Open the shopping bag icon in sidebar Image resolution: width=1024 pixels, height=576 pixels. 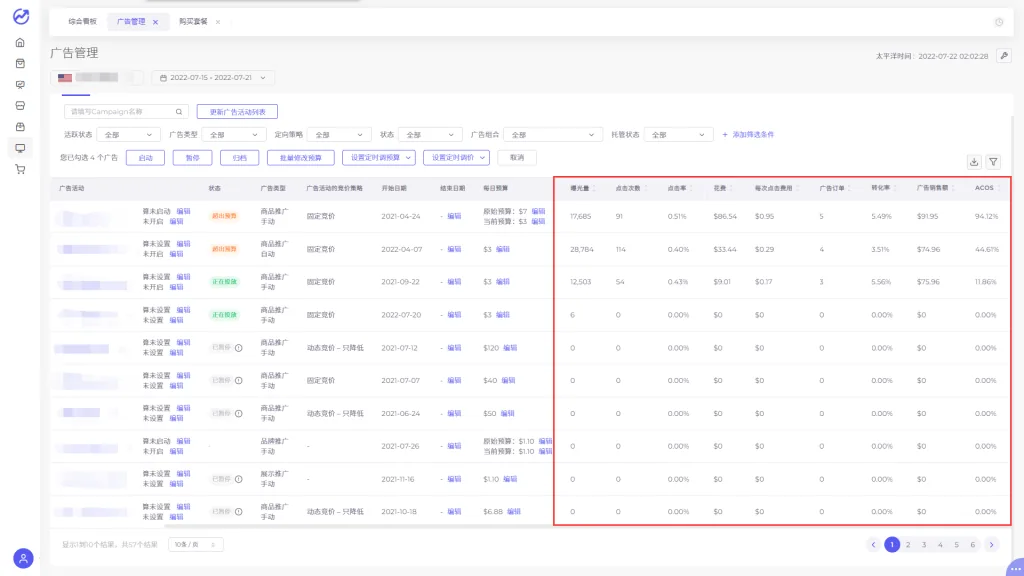pyautogui.click(x=20, y=63)
